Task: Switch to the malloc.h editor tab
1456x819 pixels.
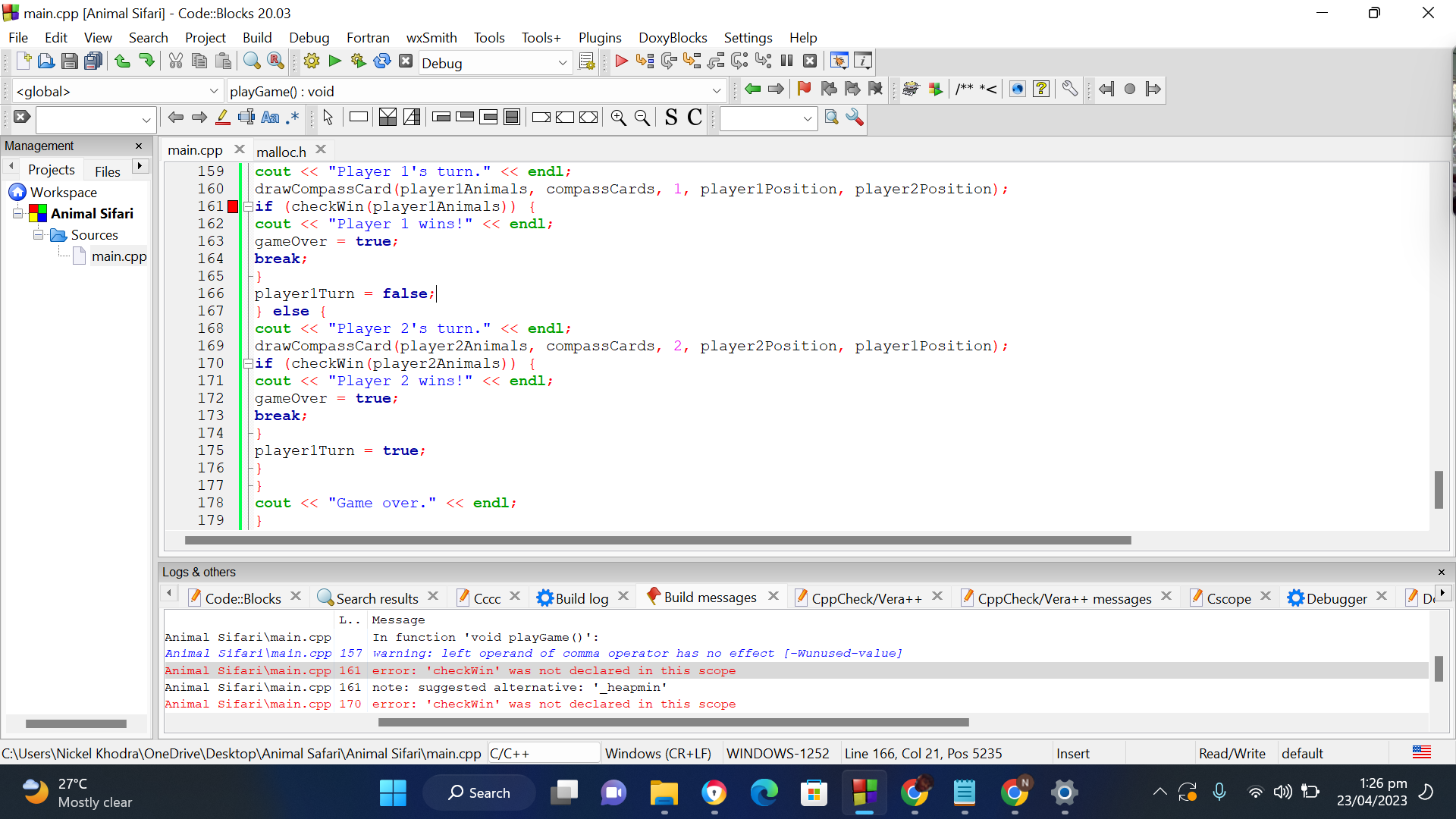Action: coord(281,151)
